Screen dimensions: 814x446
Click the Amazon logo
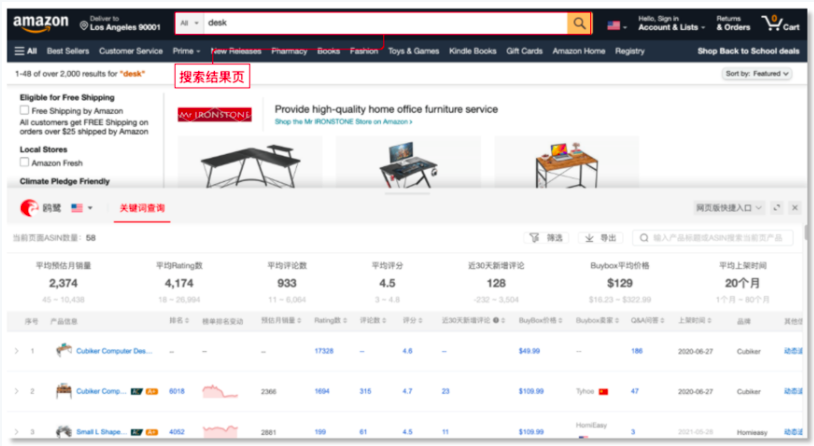coord(40,23)
